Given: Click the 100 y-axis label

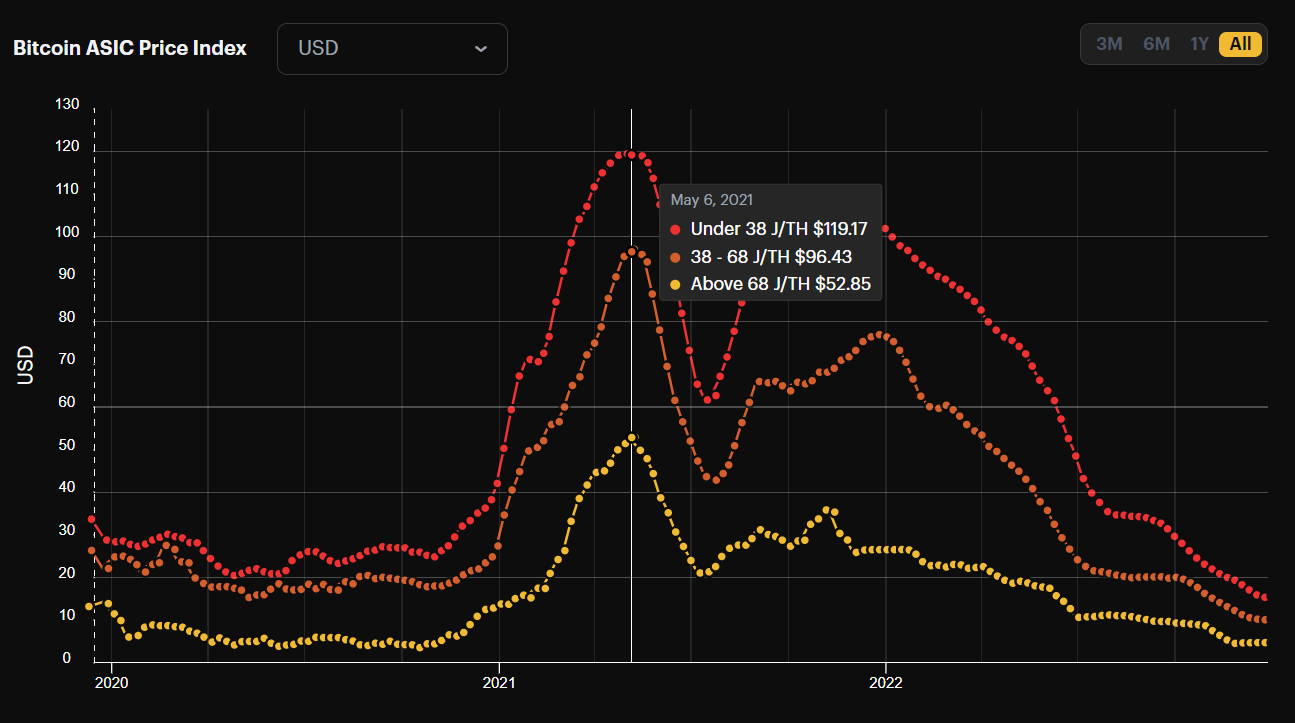Looking at the screenshot, I should click(x=67, y=232).
